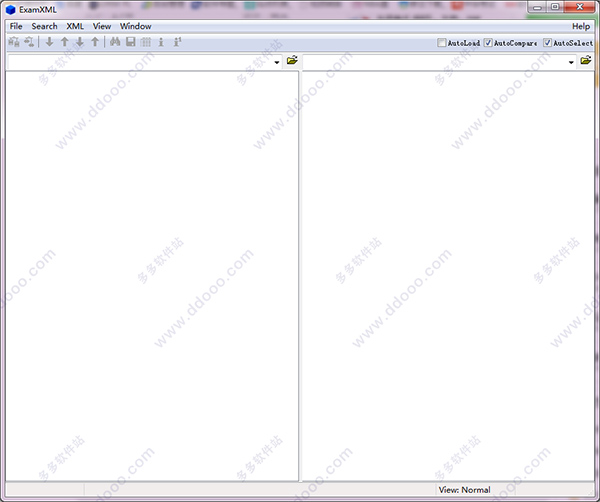600x502 pixels.
Task: Click the grid columns toolbar icon
Action: (x=146, y=42)
